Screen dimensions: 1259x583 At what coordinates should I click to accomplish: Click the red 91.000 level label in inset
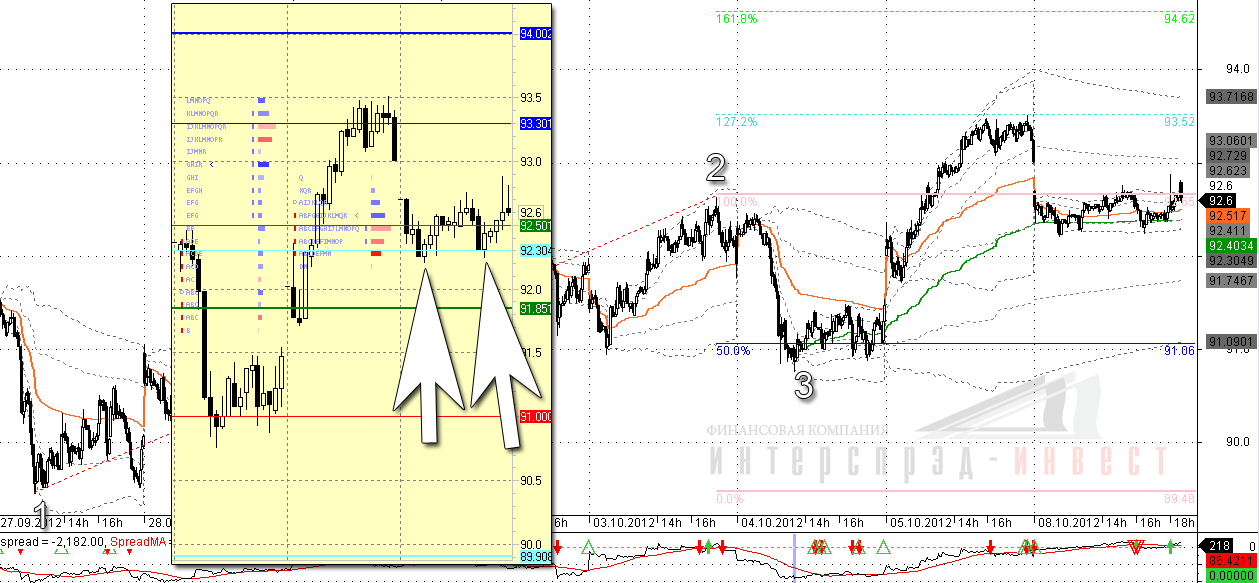[536, 416]
